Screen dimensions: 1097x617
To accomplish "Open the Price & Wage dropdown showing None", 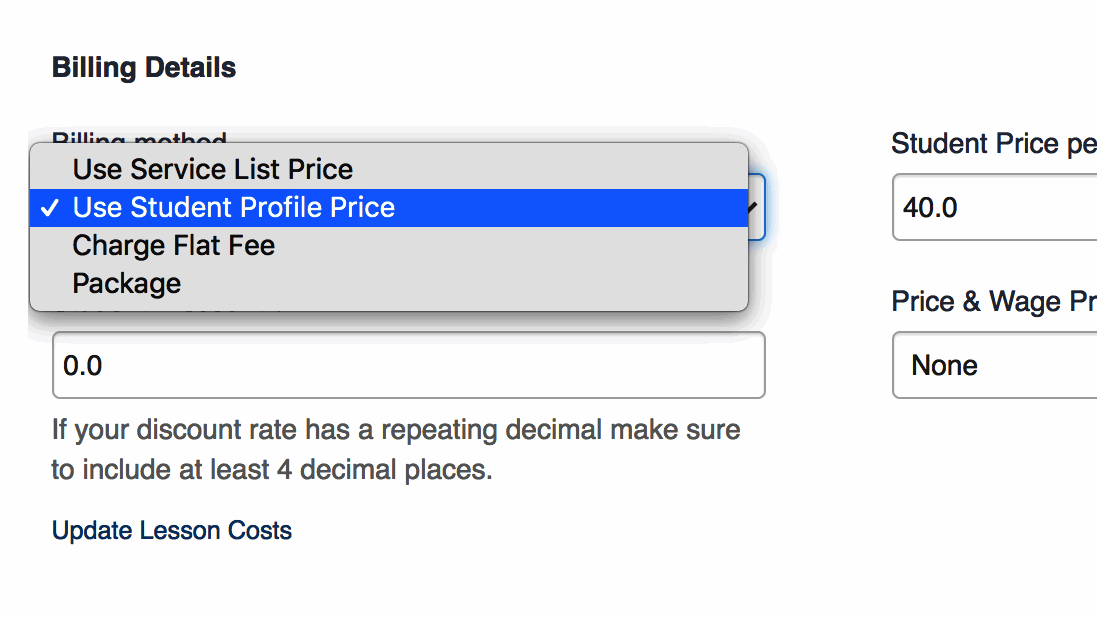I will coord(994,365).
